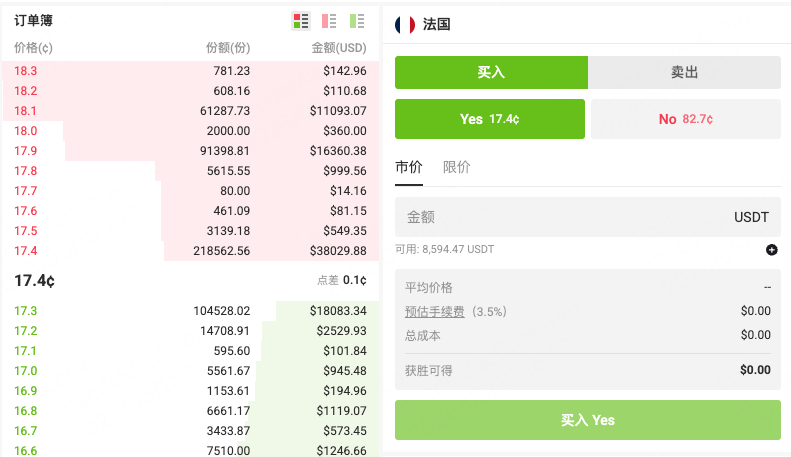Click the 获胜可得 payout value $0.00

755,370
